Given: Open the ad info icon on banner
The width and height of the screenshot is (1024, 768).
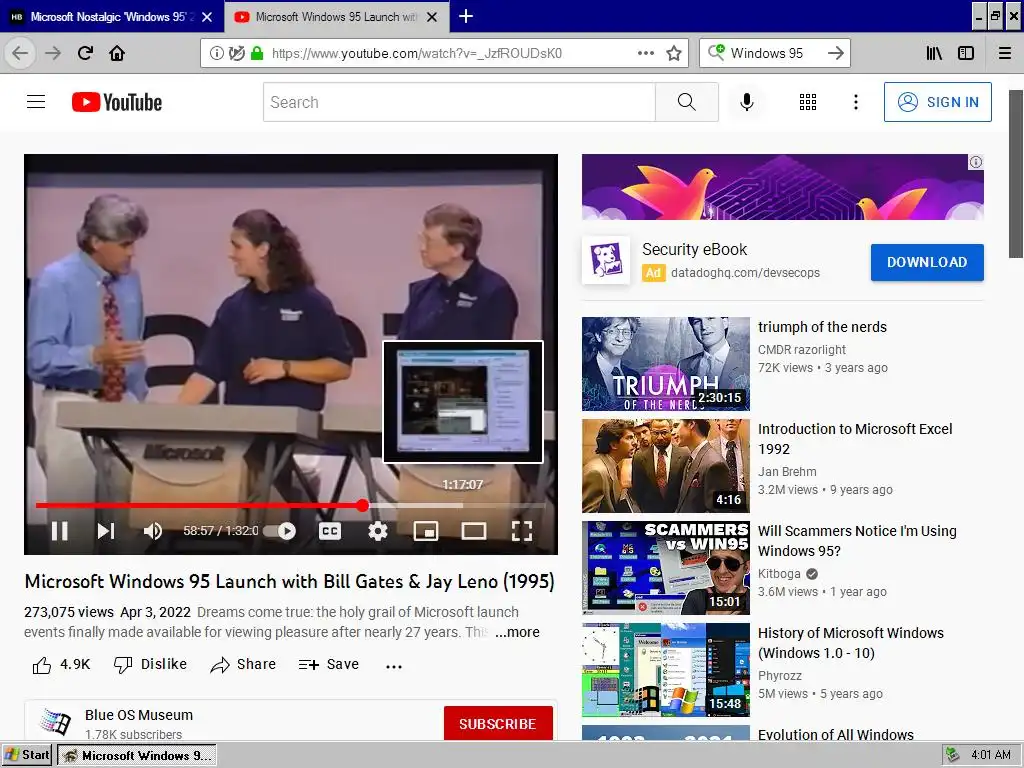Looking at the screenshot, I should tap(976, 162).
